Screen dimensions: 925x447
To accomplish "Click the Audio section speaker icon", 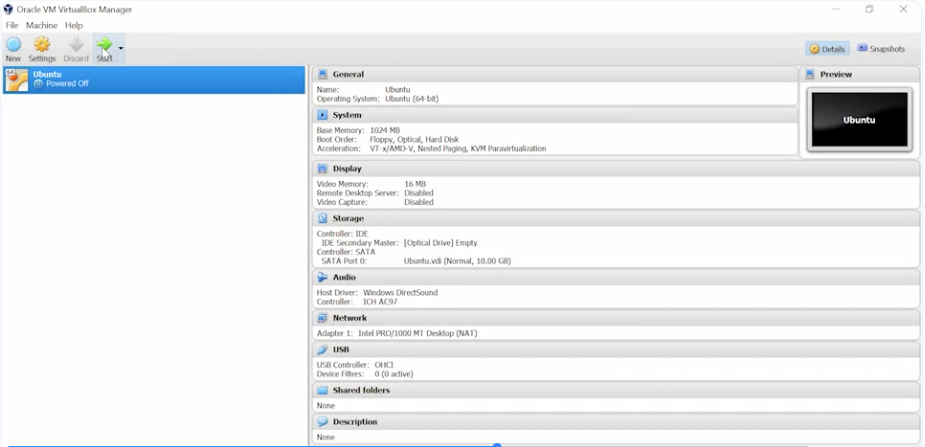I will point(322,277).
